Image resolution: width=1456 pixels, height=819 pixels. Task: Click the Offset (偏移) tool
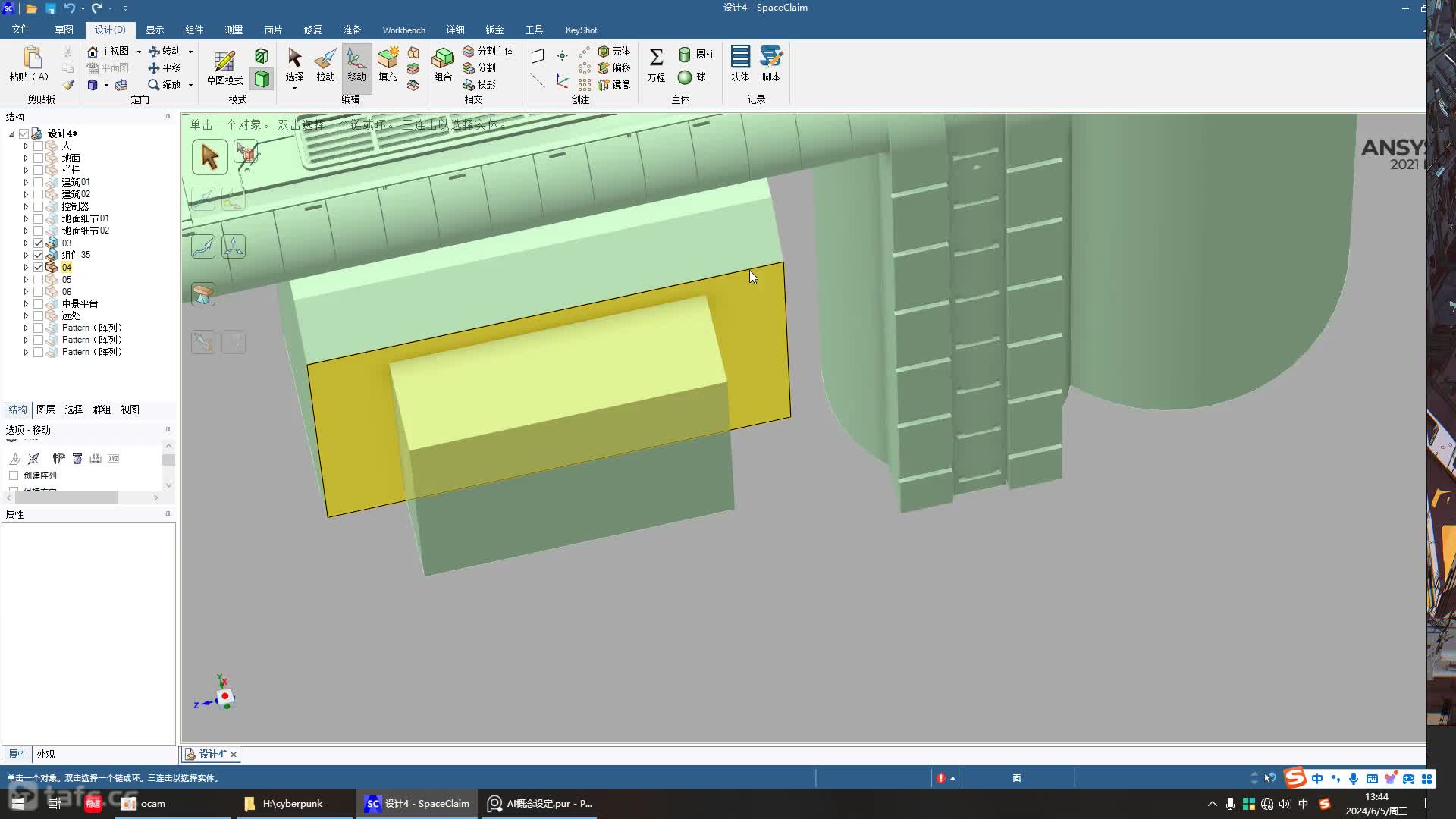614,67
